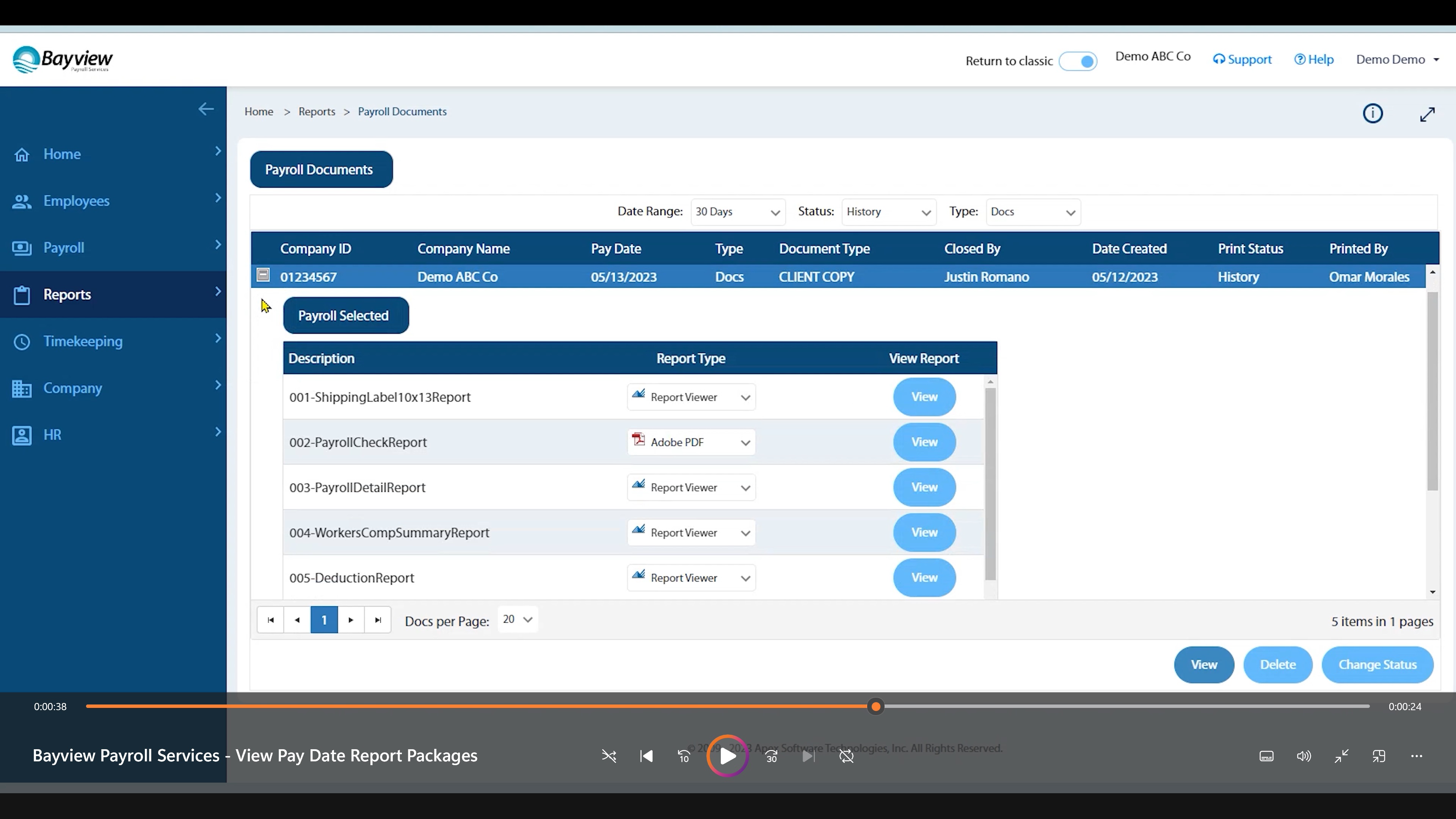Image resolution: width=1456 pixels, height=819 pixels.
Task: Open the Employees sidebar menu
Action: [76, 201]
